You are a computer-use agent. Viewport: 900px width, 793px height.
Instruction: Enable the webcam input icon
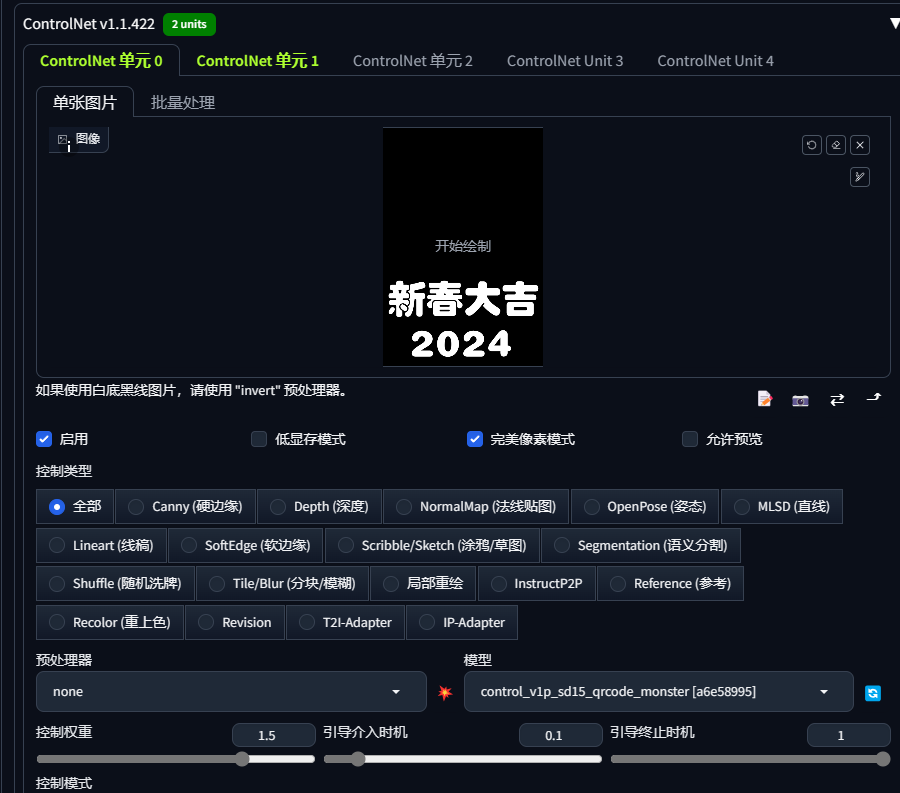coord(800,398)
